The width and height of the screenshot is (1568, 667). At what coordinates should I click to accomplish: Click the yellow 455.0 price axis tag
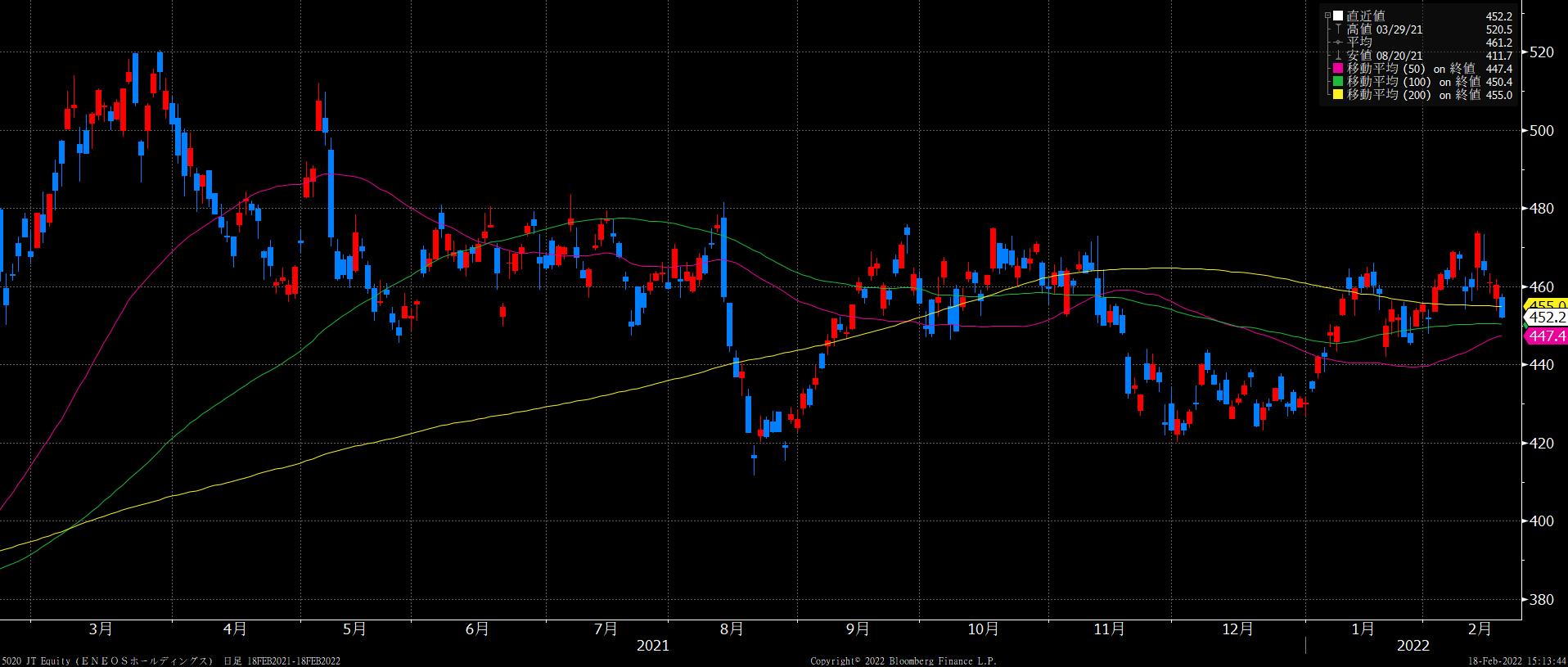1545,305
